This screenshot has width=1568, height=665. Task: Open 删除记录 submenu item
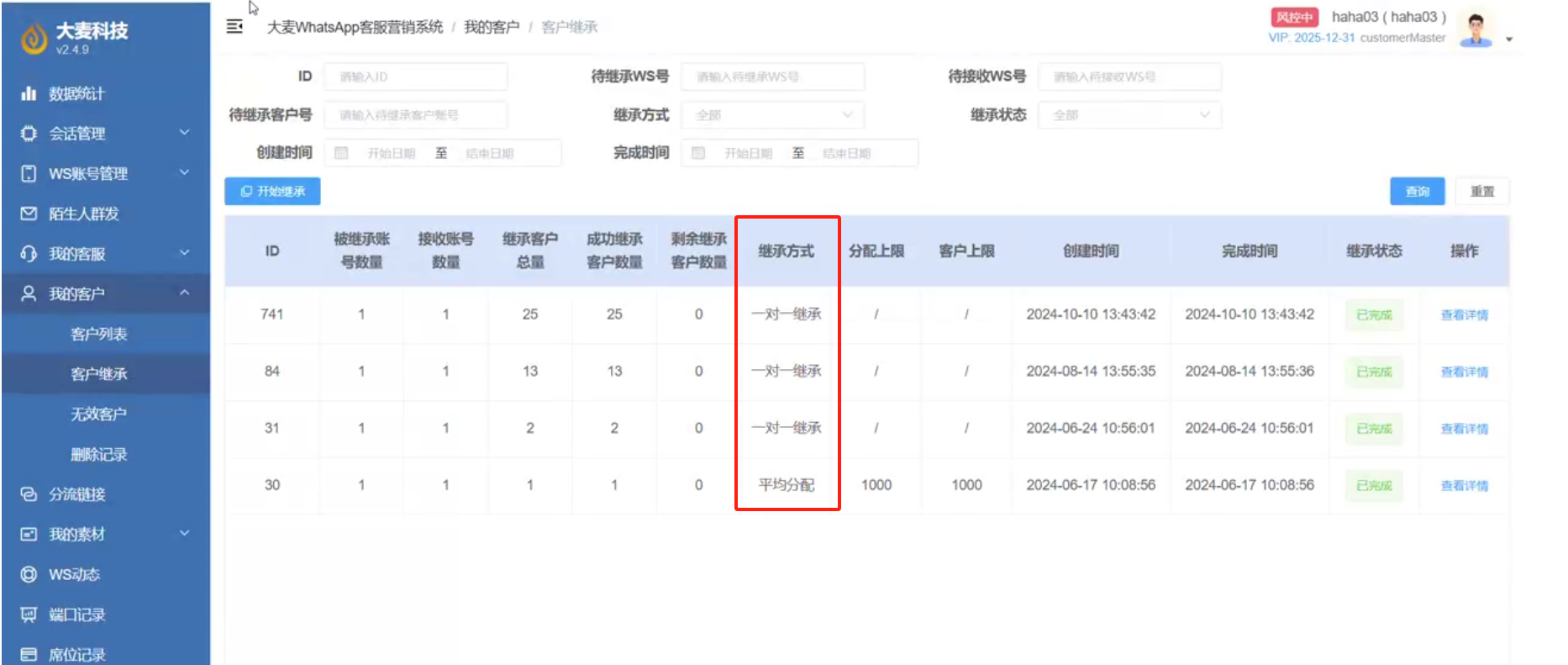coord(99,454)
